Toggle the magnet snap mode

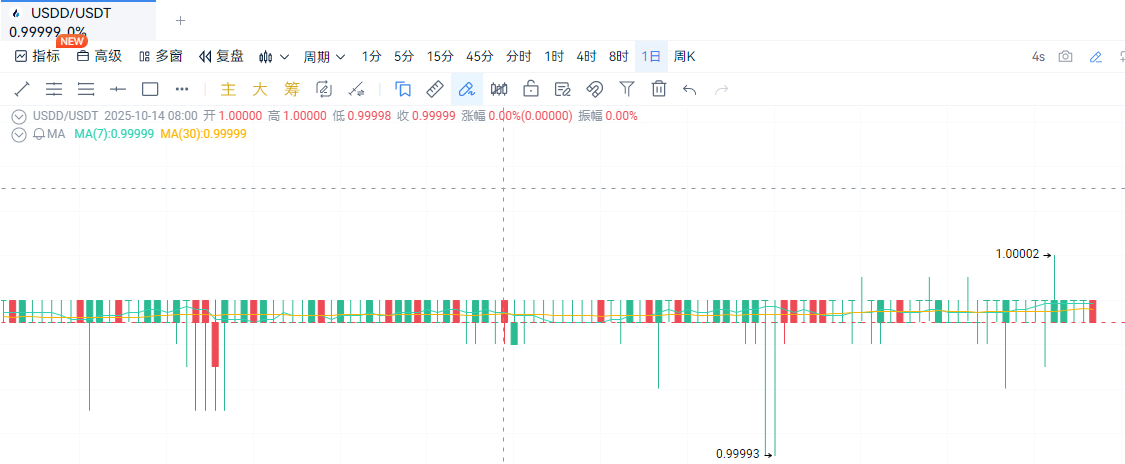pyautogui.click(x=595, y=89)
